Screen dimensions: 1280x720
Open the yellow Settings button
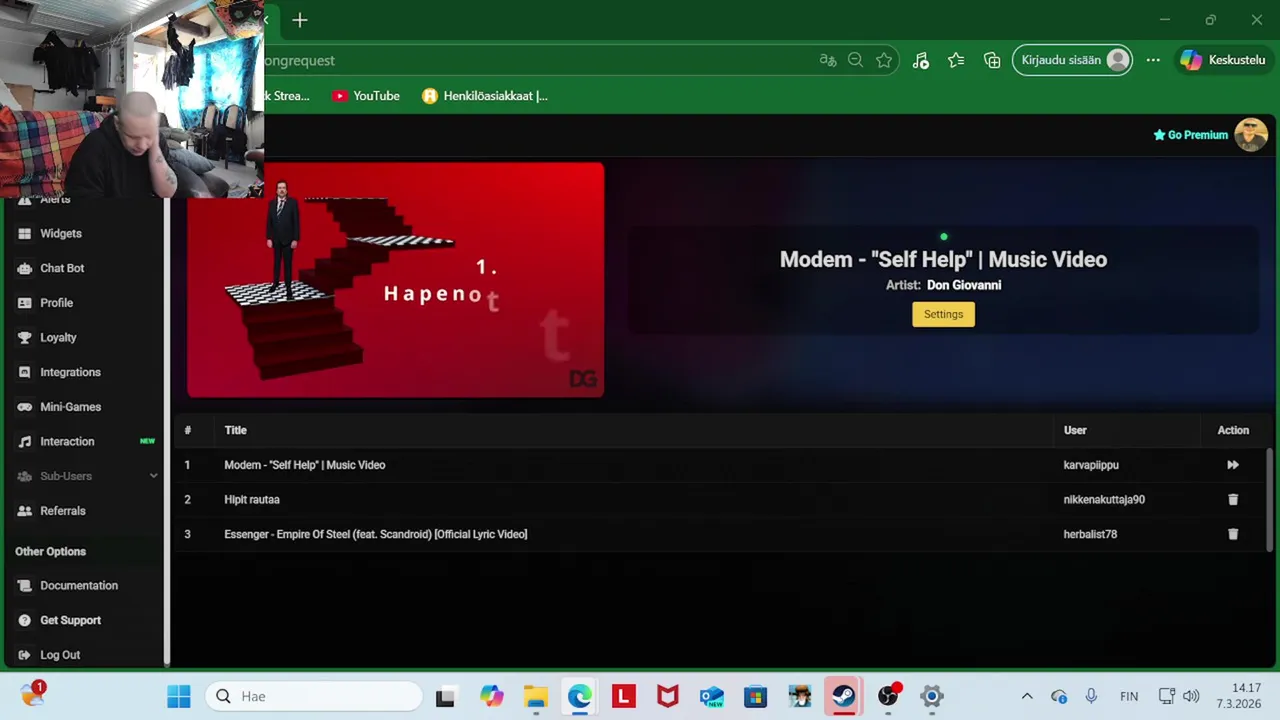943,314
